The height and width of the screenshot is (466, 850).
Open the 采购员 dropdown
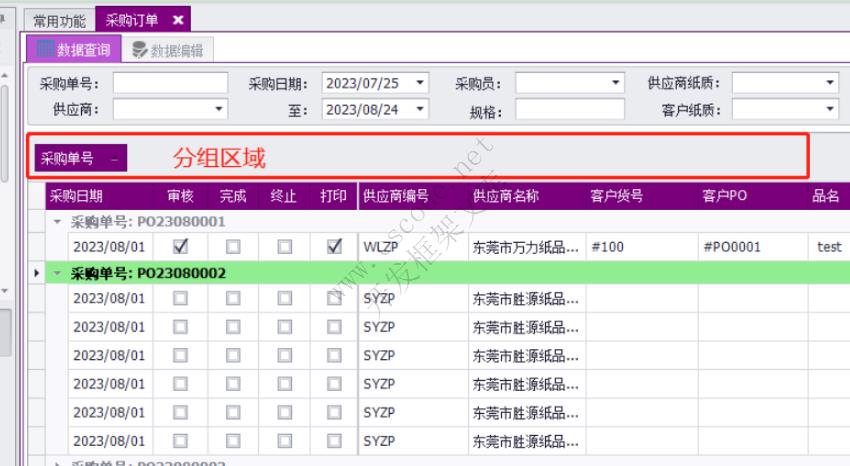click(615, 83)
